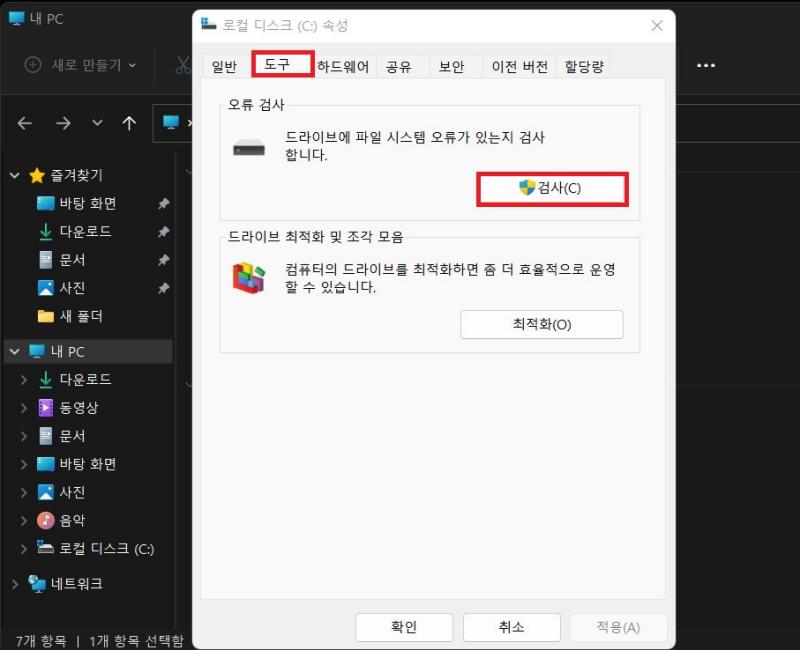Select 동영상 label under 내 PC

[79, 408]
